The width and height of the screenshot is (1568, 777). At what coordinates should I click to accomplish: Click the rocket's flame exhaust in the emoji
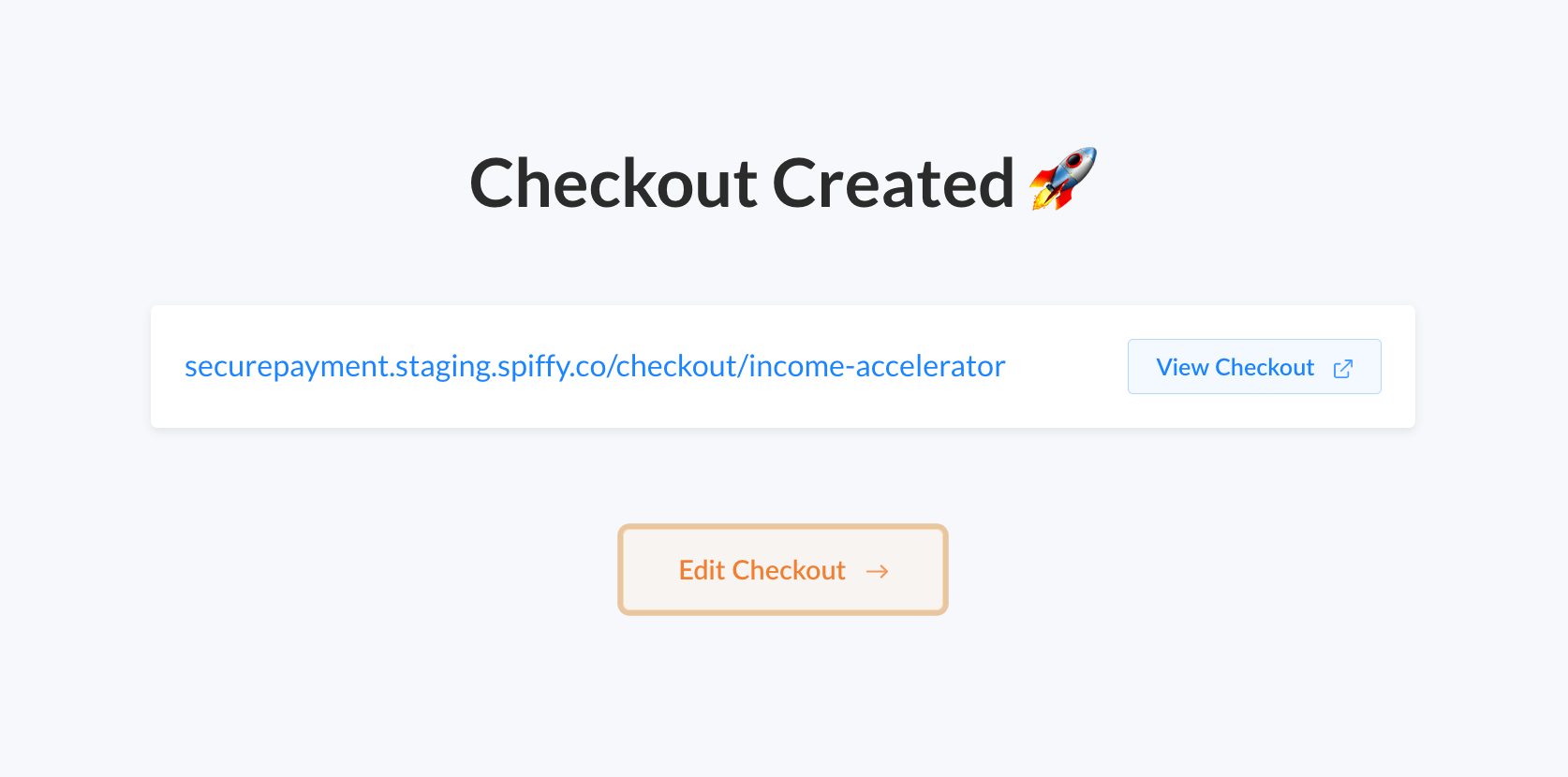[x=1042, y=198]
